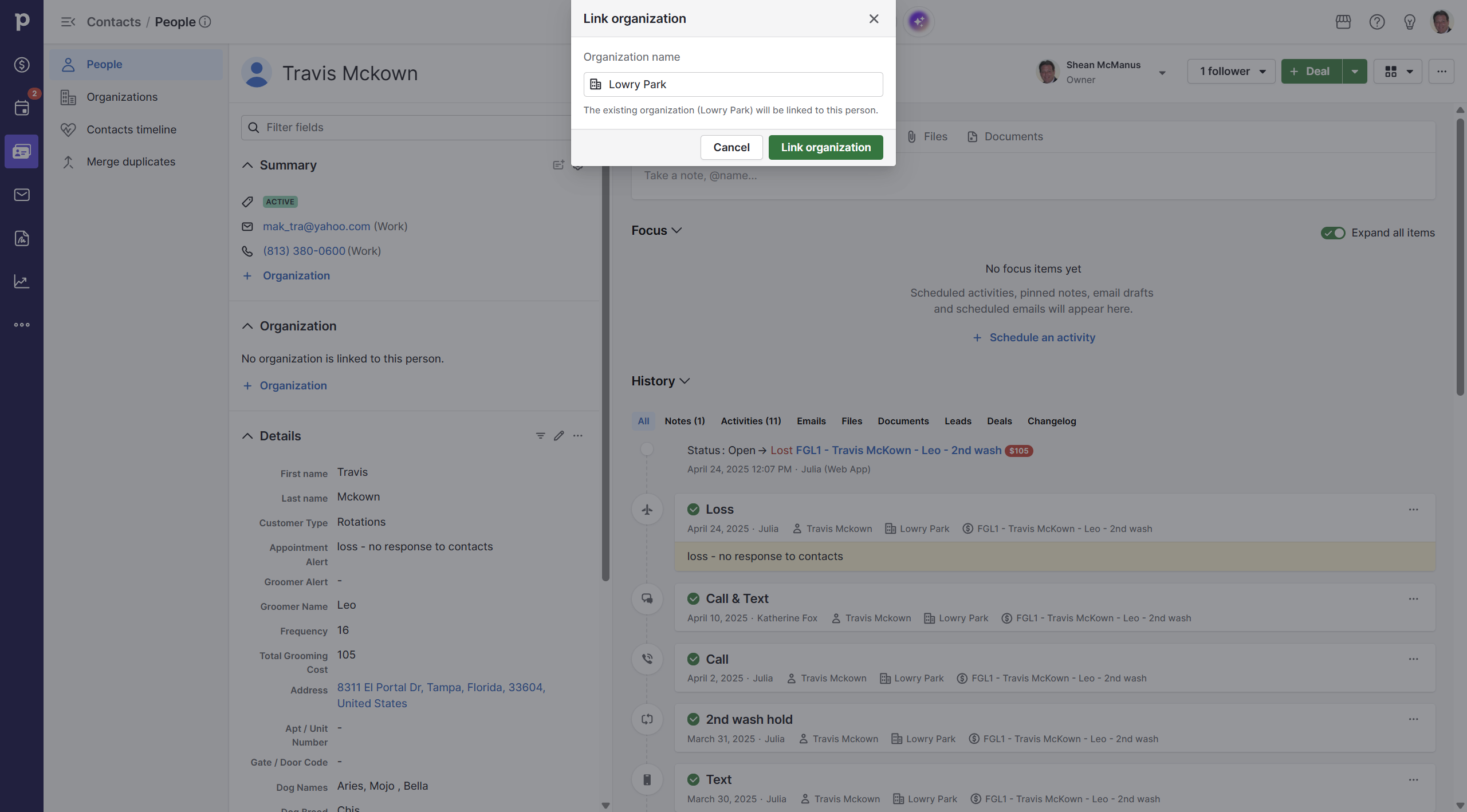Open the Changelog history tab
The height and width of the screenshot is (812, 1467).
coord(1051,421)
